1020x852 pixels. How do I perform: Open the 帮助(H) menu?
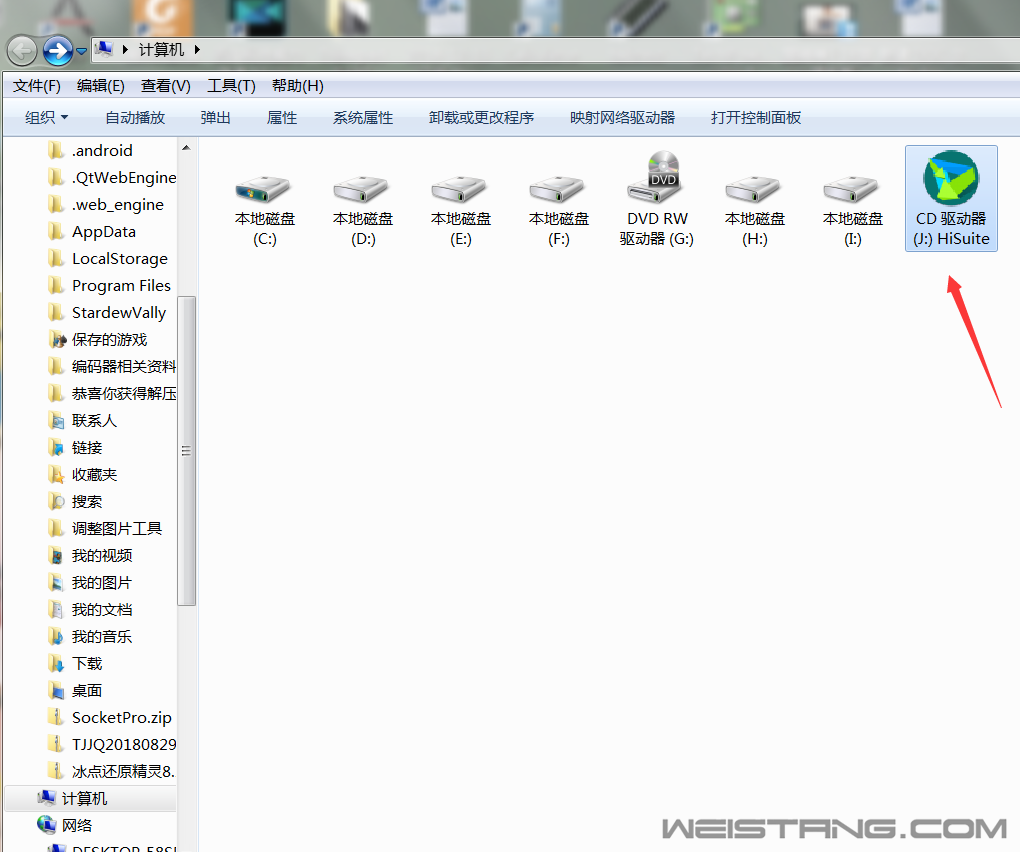point(298,86)
